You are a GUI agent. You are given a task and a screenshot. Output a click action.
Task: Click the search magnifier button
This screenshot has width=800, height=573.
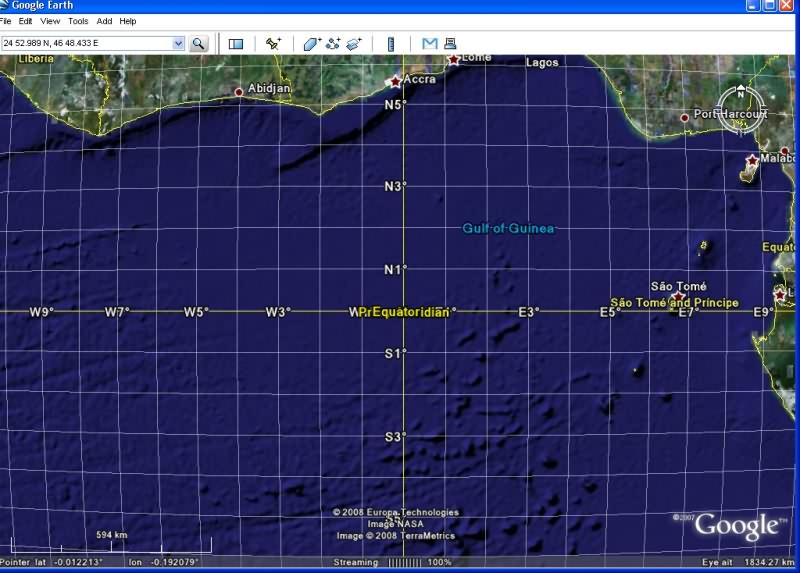(198, 44)
